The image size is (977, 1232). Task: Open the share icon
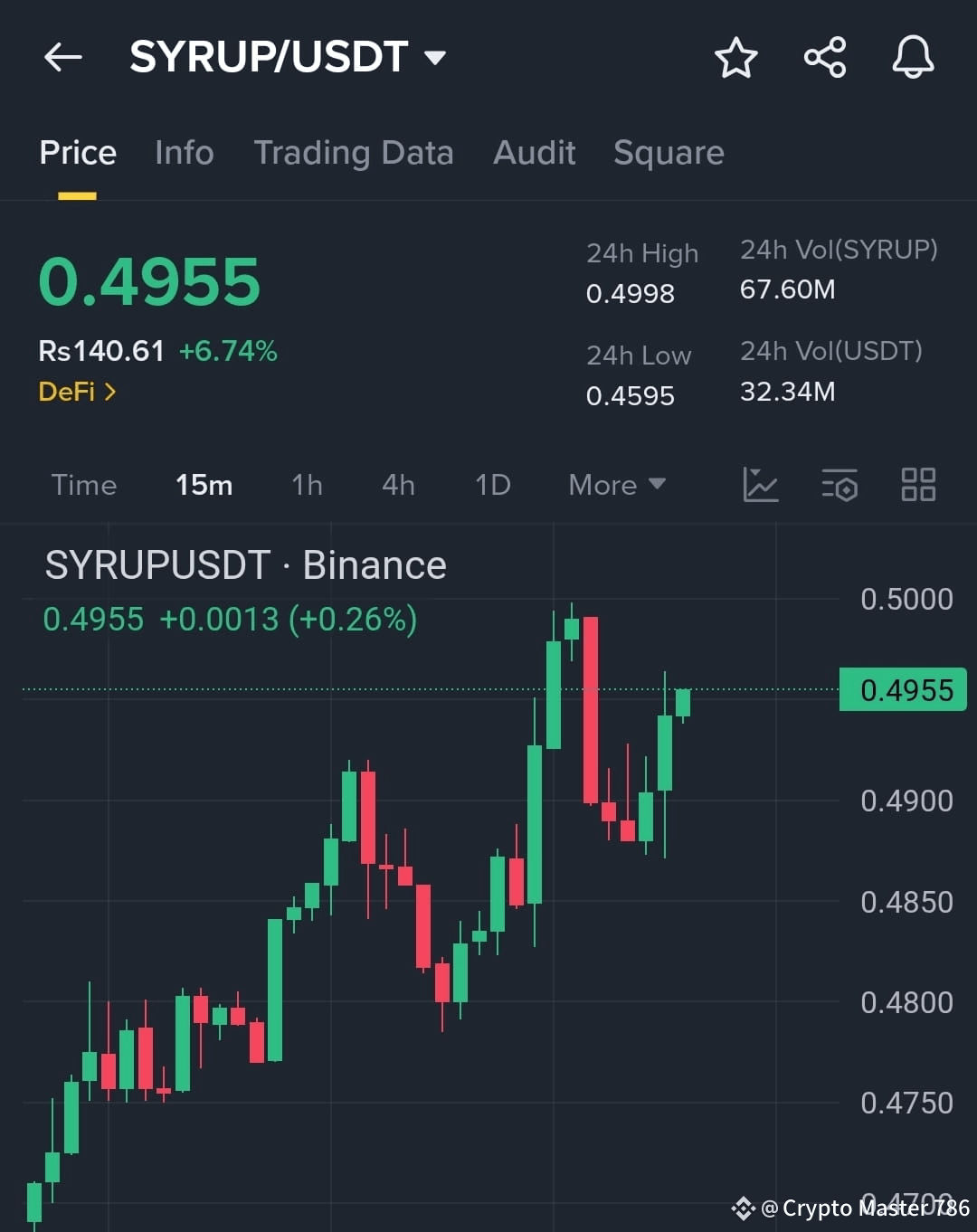tap(825, 58)
